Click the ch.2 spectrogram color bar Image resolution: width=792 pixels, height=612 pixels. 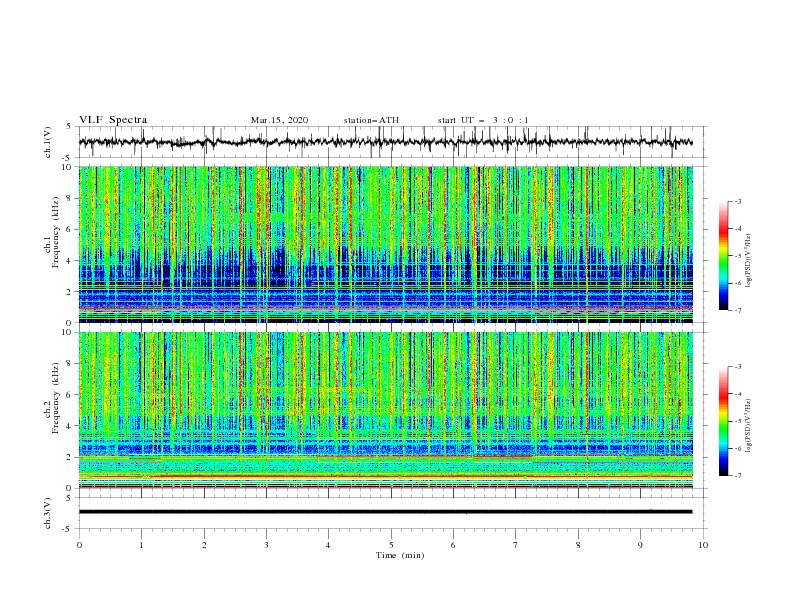click(x=724, y=421)
